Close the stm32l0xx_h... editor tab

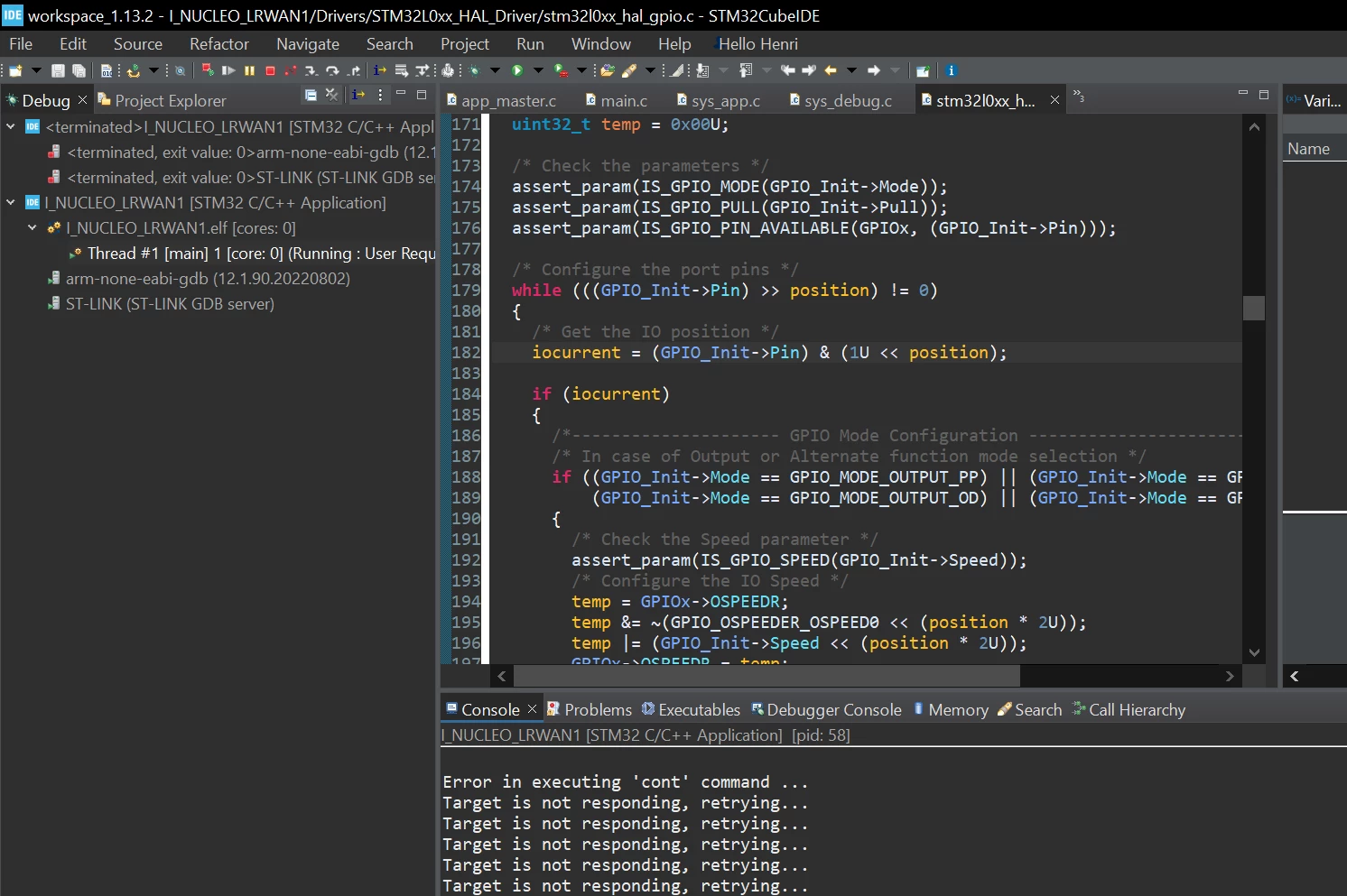(x=1054, y=100)
